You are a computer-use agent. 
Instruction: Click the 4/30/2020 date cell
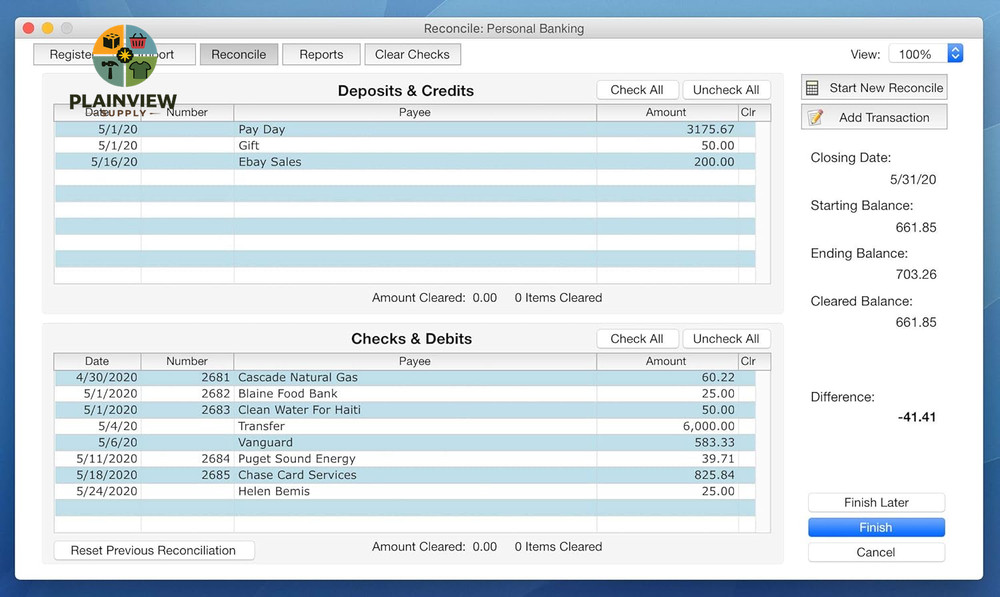tap(107, 378)
